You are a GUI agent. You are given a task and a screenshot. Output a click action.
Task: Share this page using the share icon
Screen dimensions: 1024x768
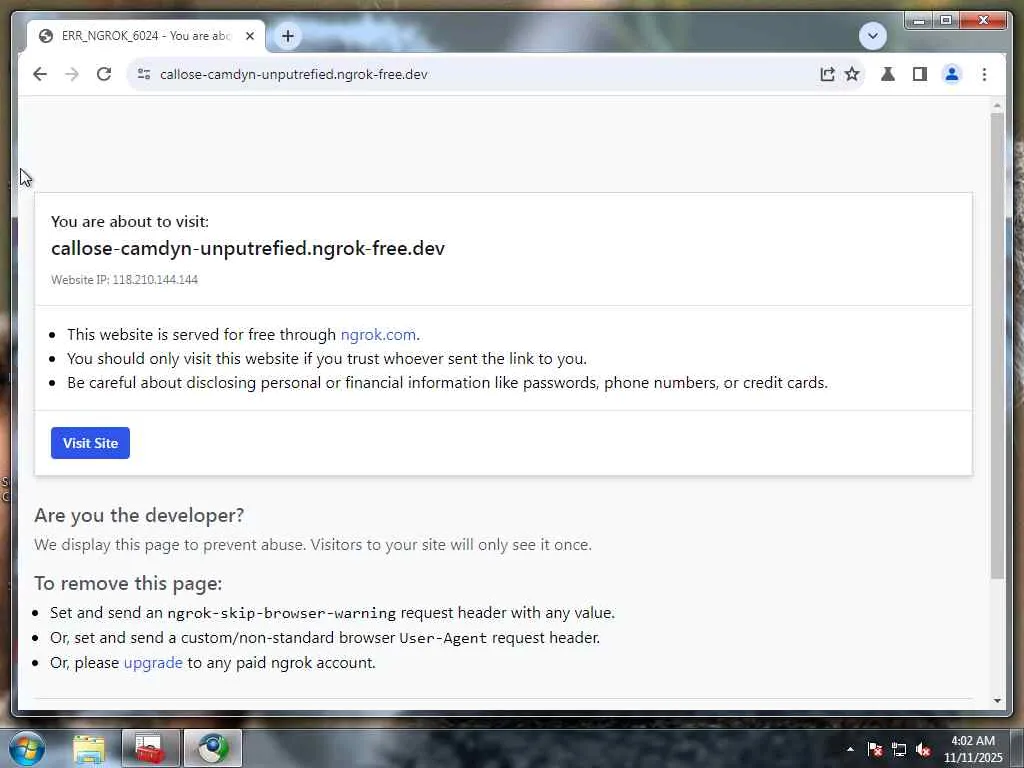tap(827, 74)
